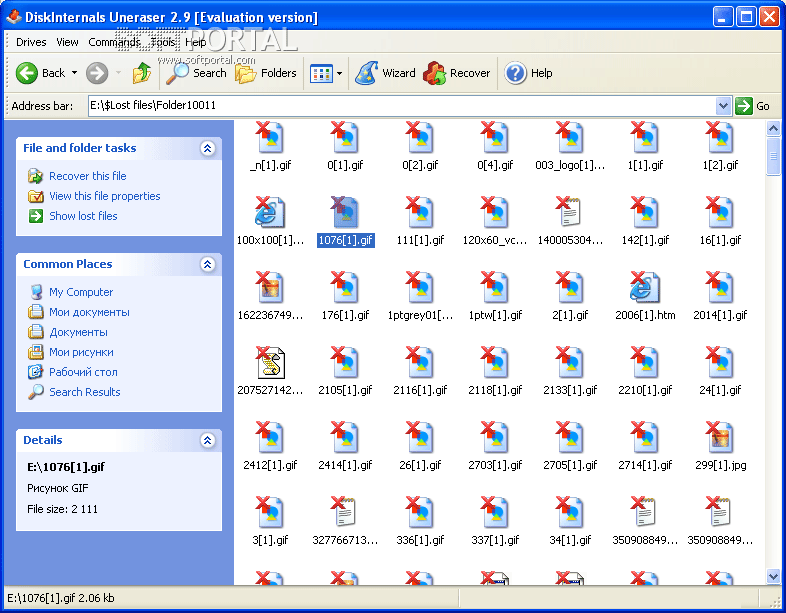Viewport: 786px width, 613px height.
Task: Select the 34[1].gif file icon
Action: 569,512
